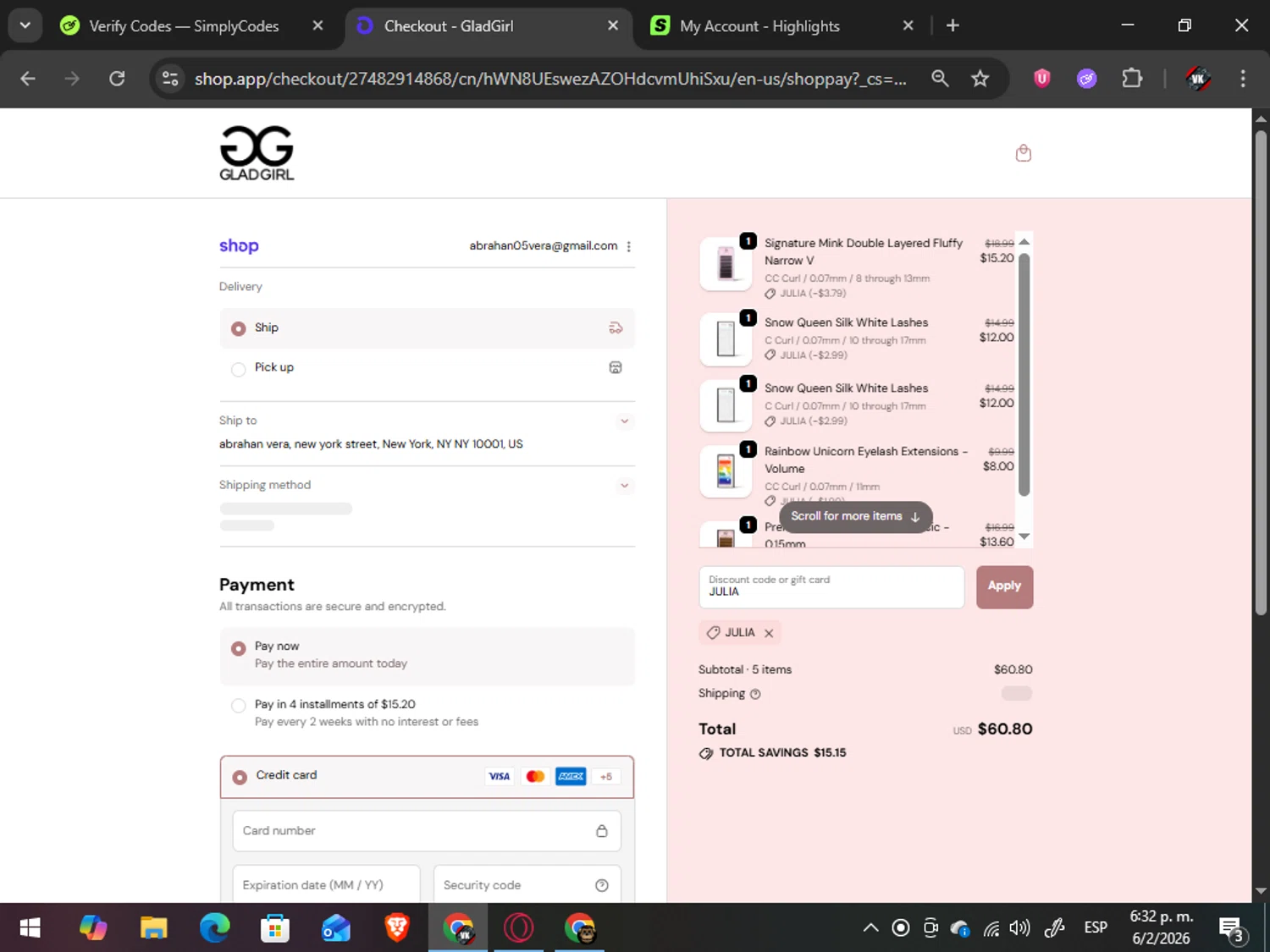Open the Opera browser in taskbar

point(518,928)
